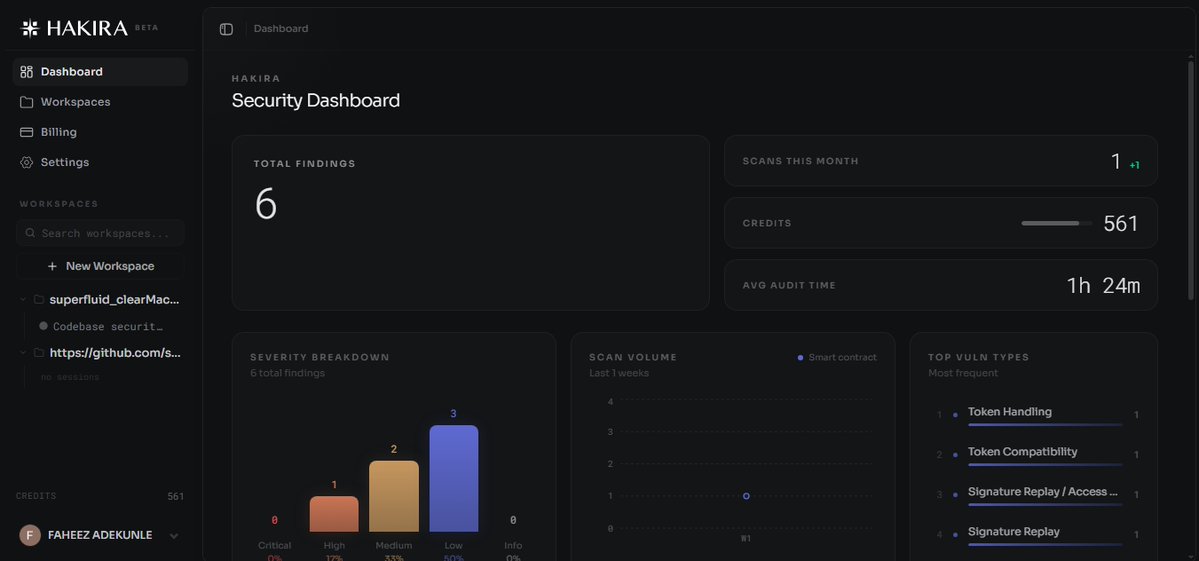Click the Hakira snowflake logo icon
The width and height of the screenshot is (1199, 561).
[x=29, y=28]
